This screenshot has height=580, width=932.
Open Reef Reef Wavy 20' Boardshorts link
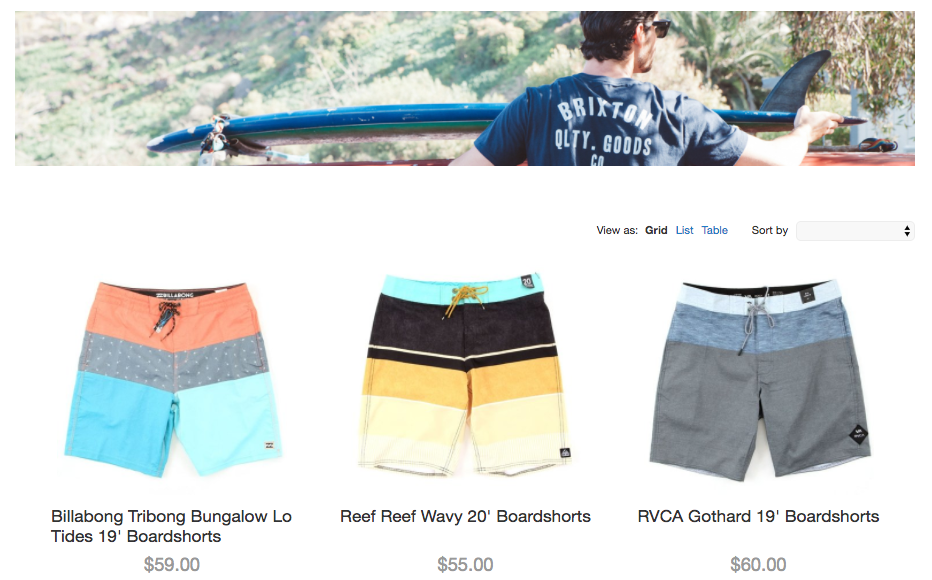point(465,516)
